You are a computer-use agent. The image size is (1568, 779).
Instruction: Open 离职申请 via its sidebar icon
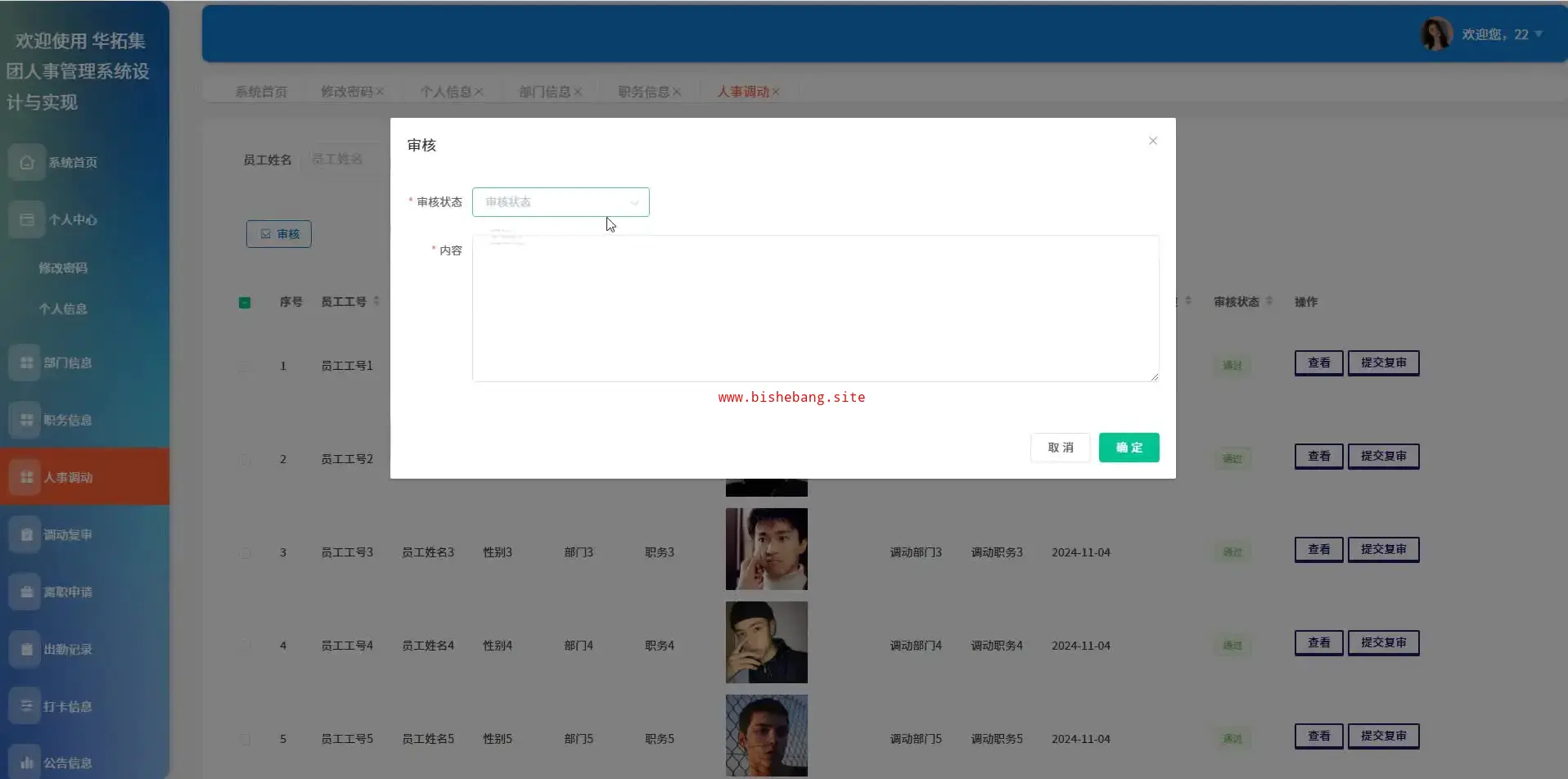(26, 592)
